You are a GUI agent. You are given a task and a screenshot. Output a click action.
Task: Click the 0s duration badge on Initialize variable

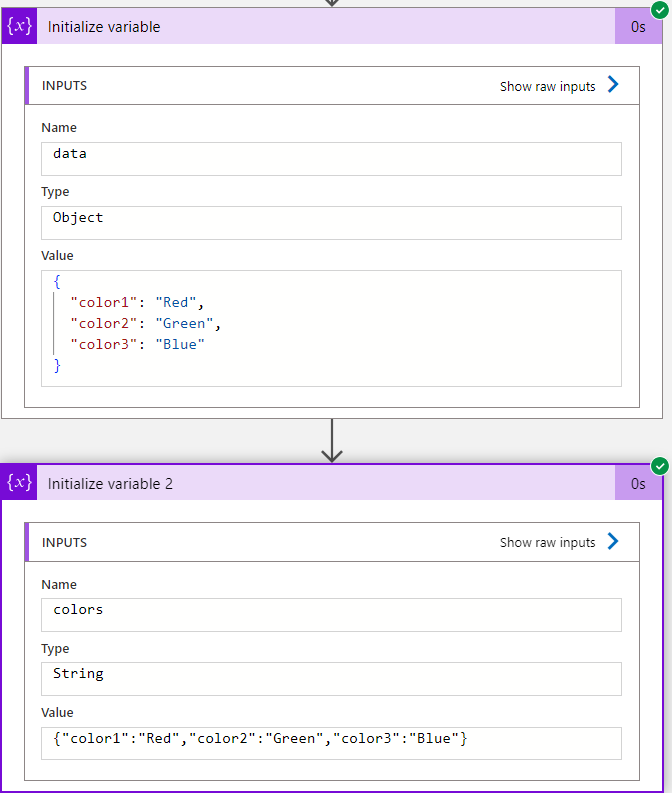click(638, 27)
